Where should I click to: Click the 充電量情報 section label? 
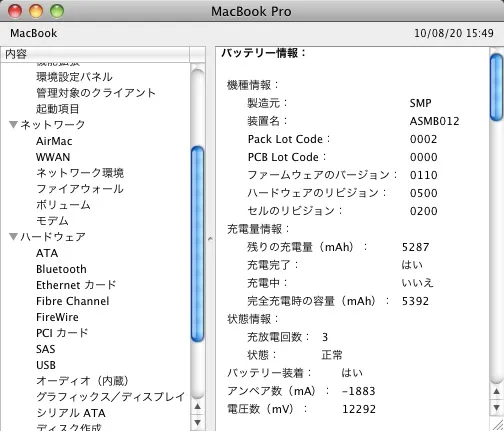(x=258, y=229)
